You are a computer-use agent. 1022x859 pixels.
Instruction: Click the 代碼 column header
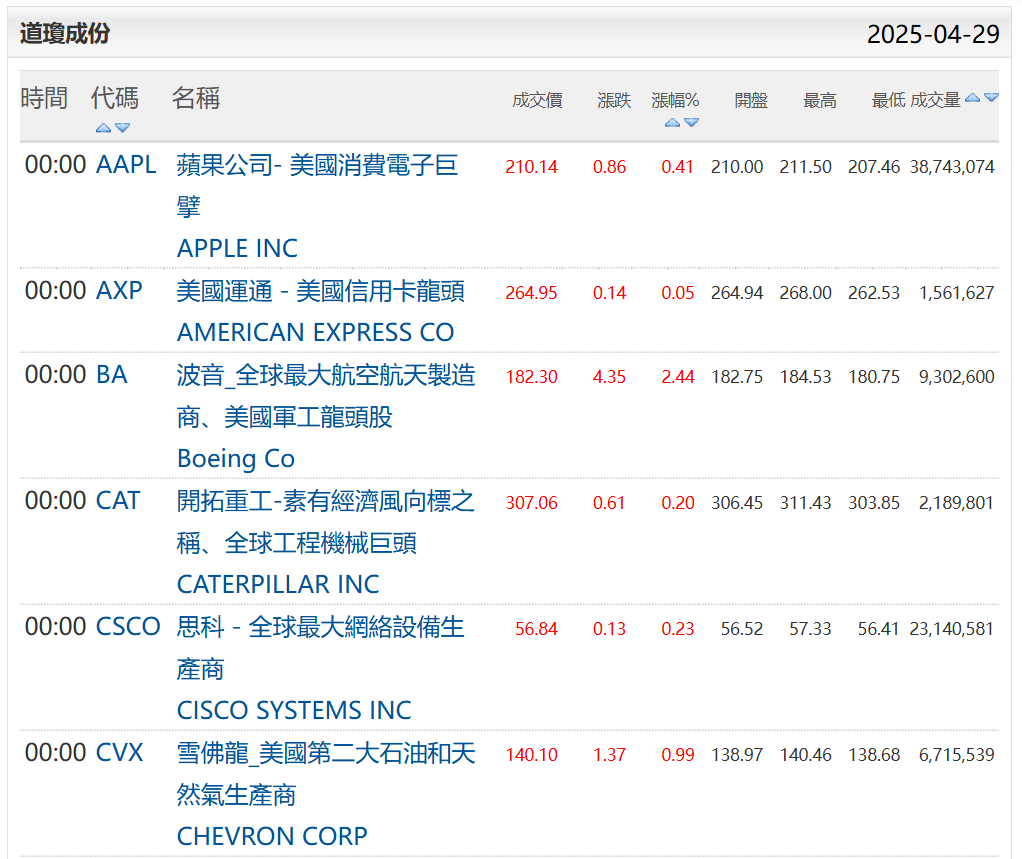(115, 98)
